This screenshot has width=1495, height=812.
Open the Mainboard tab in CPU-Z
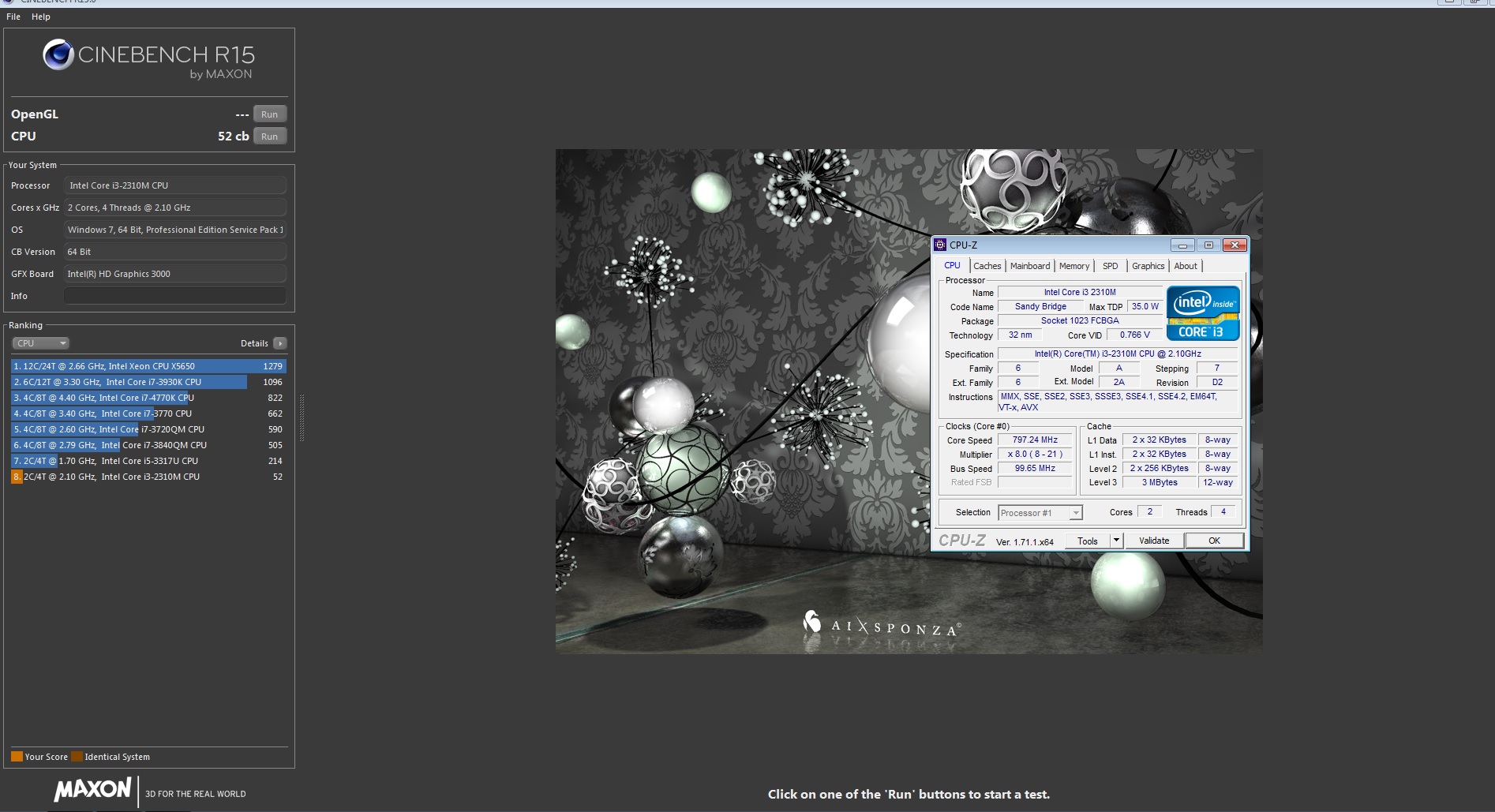click(1030, 266)
